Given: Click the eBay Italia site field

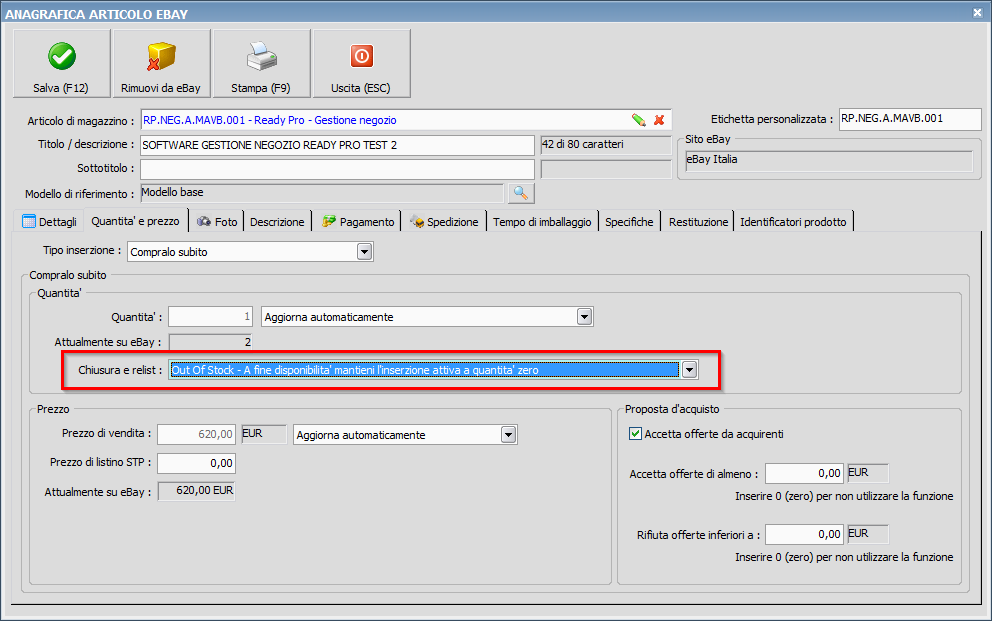Looking at the screenshot, I should [829, 160].
